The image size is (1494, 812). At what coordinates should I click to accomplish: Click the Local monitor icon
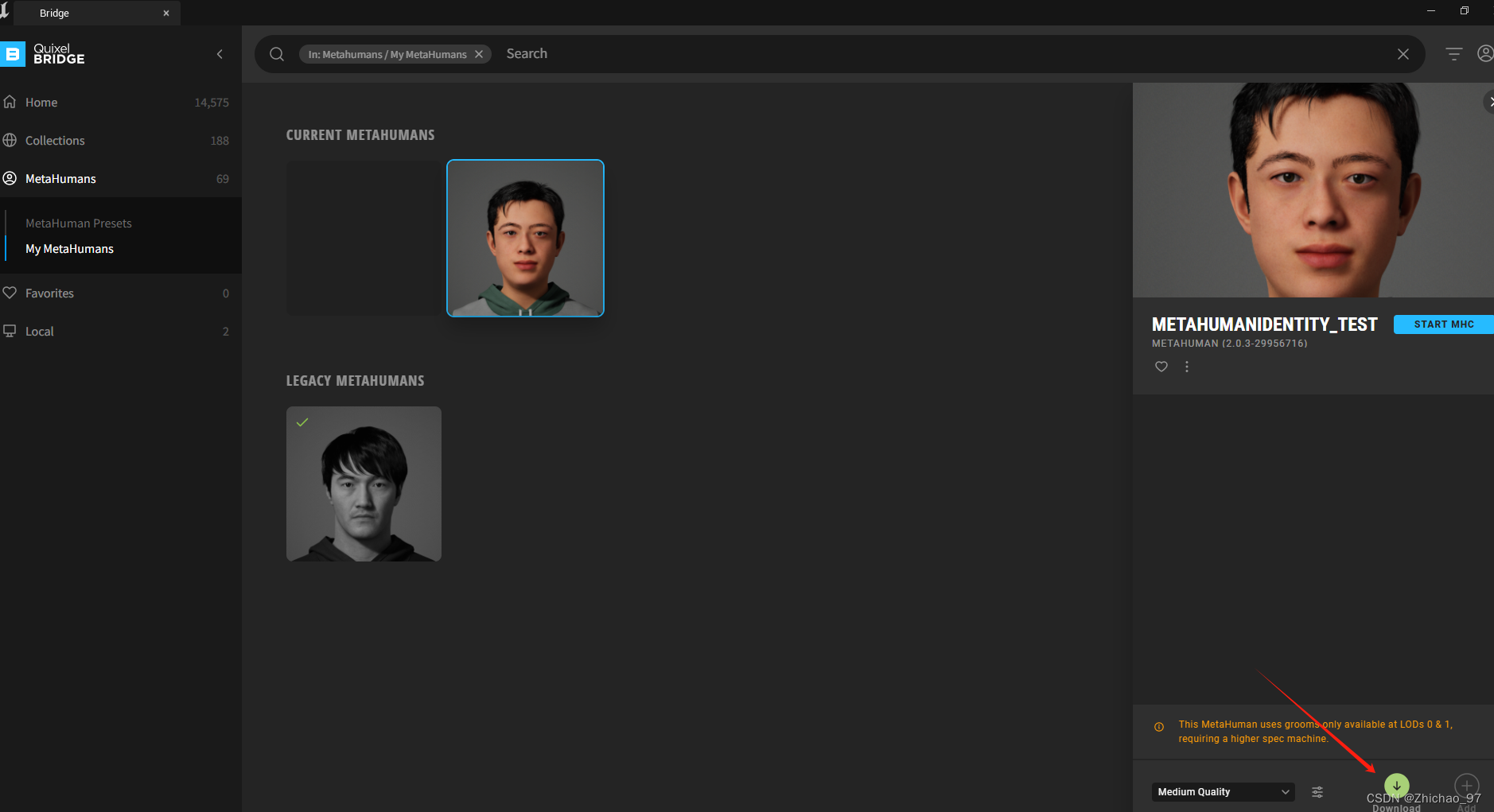10,331
